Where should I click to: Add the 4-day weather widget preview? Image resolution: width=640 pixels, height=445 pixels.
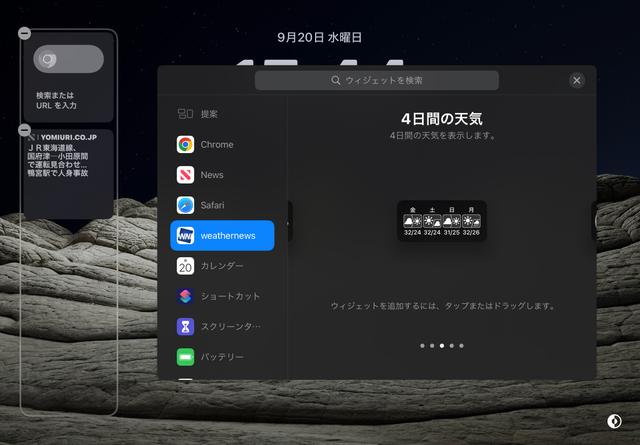pos(442,221)
